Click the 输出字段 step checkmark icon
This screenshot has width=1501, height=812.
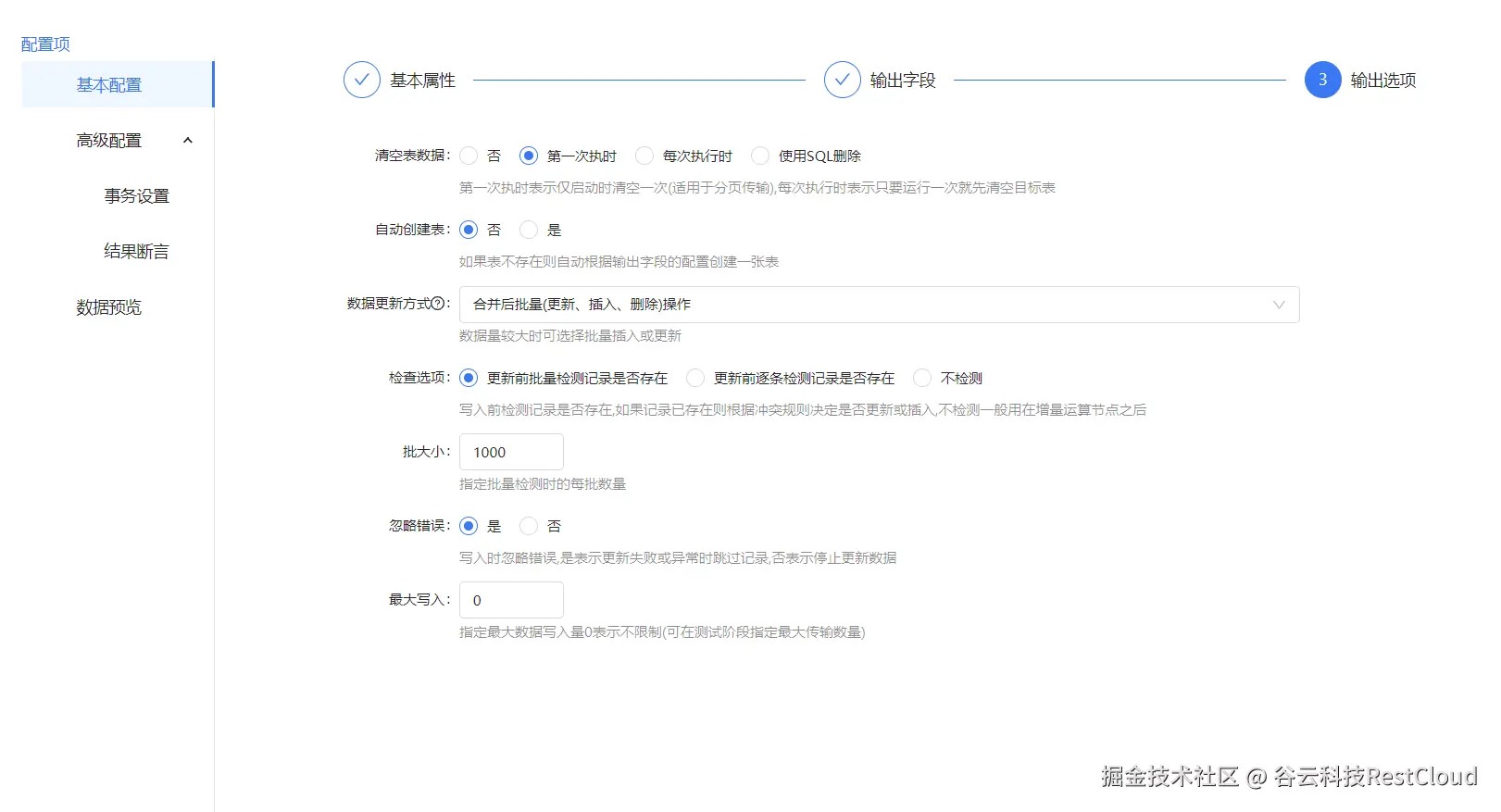[842, 81]
